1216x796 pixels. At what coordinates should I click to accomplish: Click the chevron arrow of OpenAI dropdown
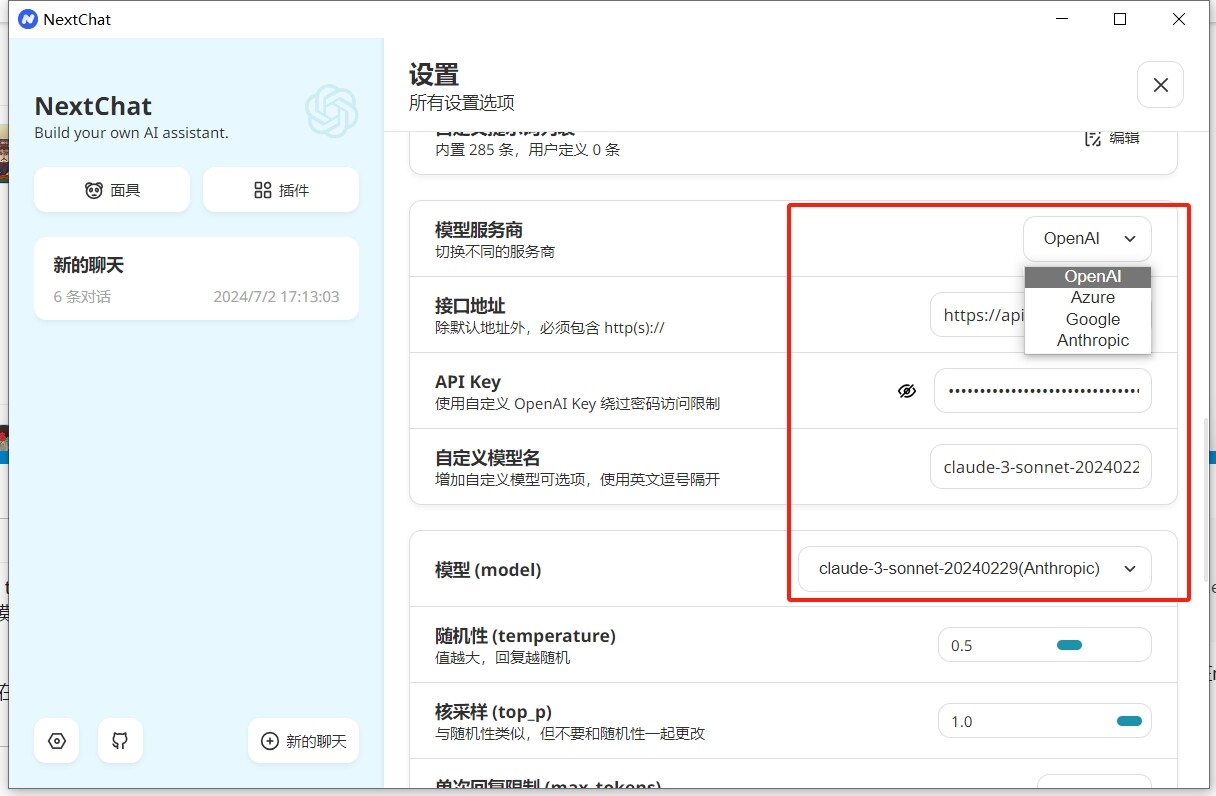pos(1130,239)
